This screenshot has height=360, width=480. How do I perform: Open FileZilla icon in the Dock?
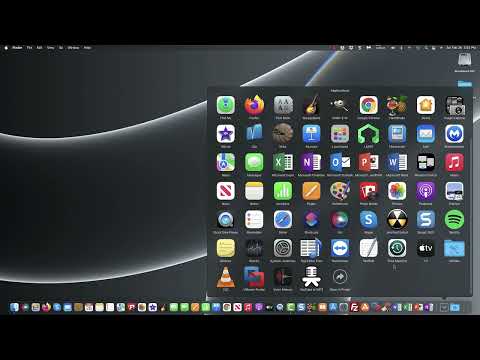click(354, 307)
